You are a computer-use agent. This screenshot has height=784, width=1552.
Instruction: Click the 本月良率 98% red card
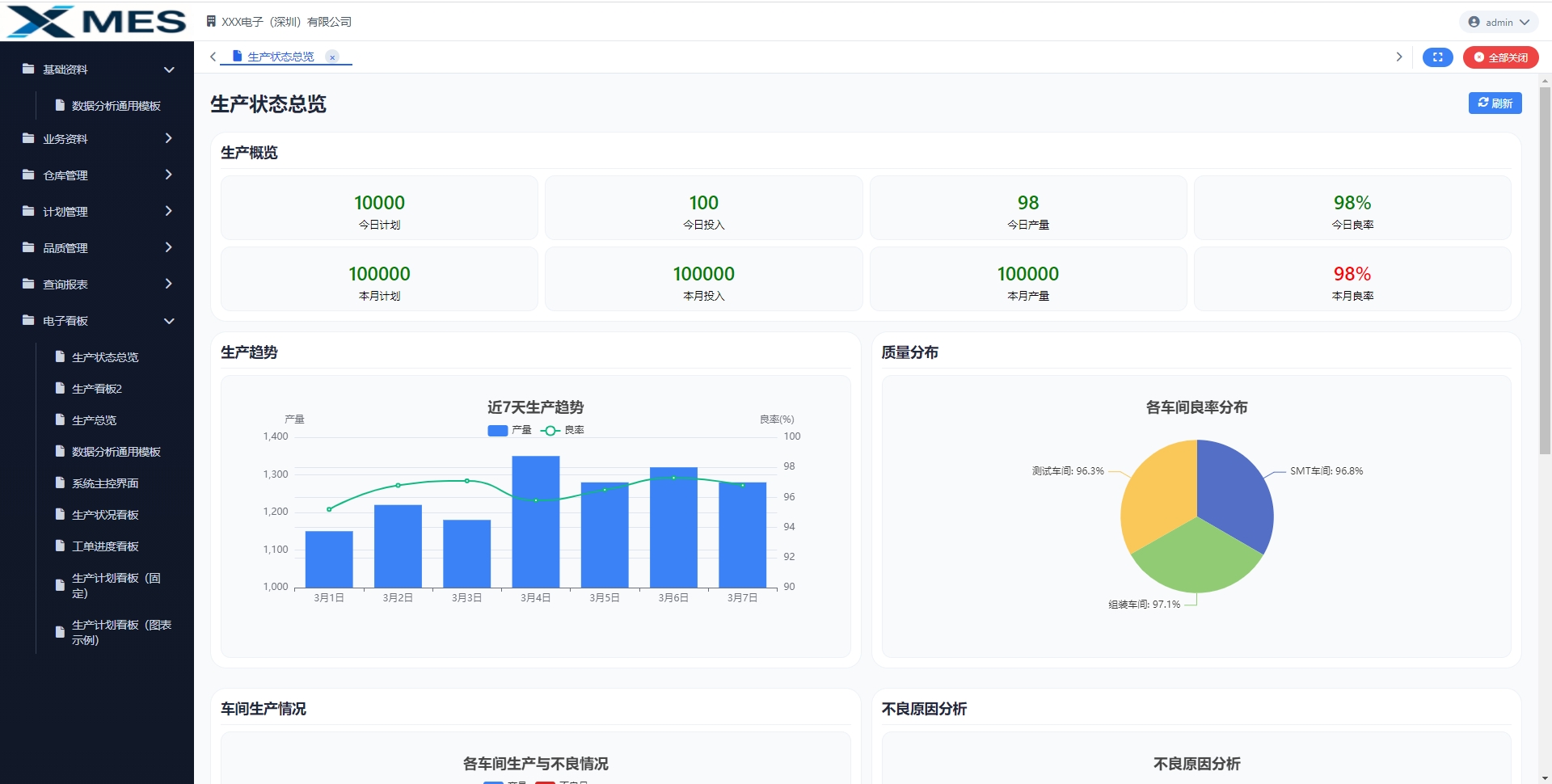coord(1352,279)
